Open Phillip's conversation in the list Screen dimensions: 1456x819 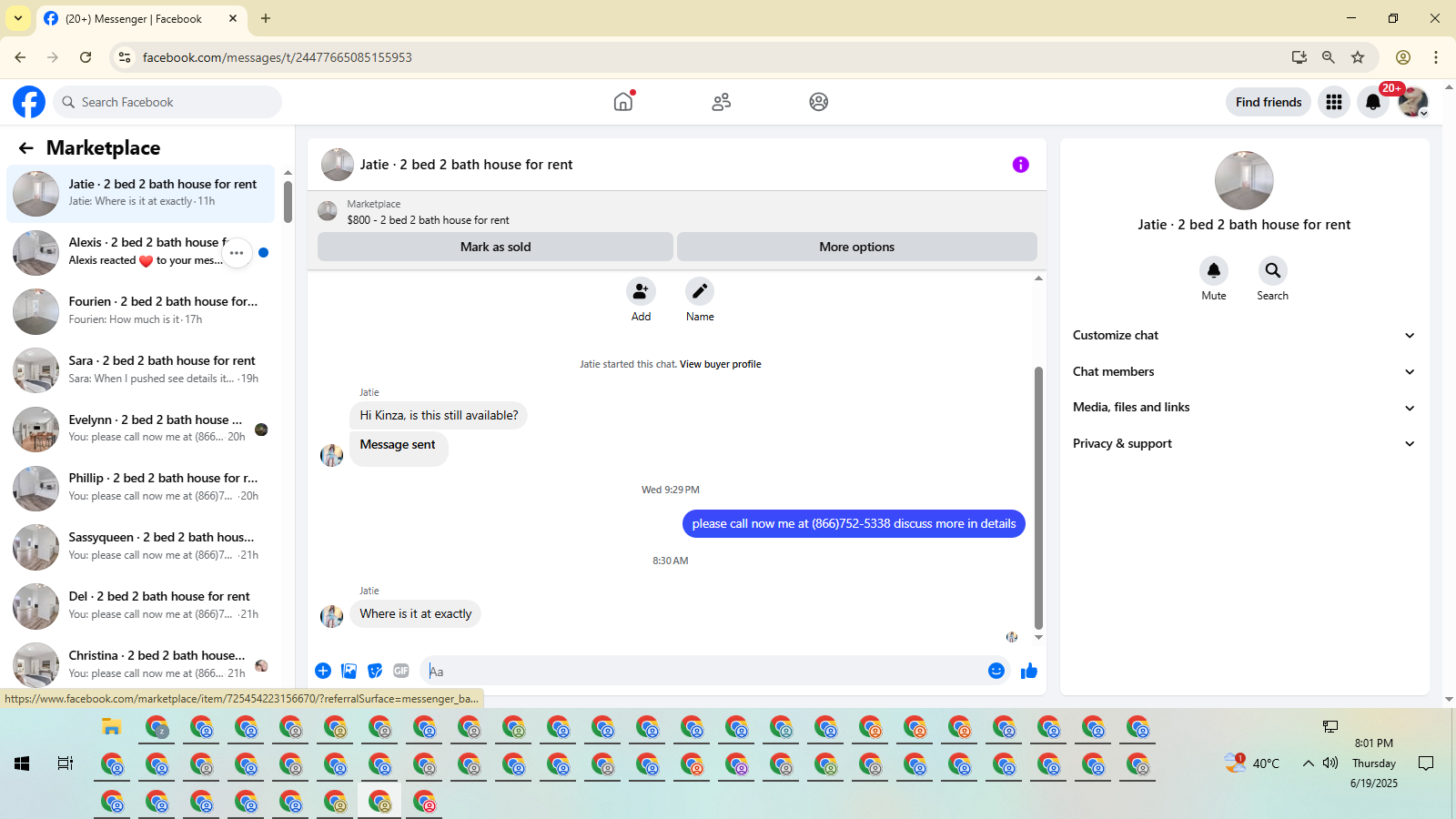tap(141, 488)
